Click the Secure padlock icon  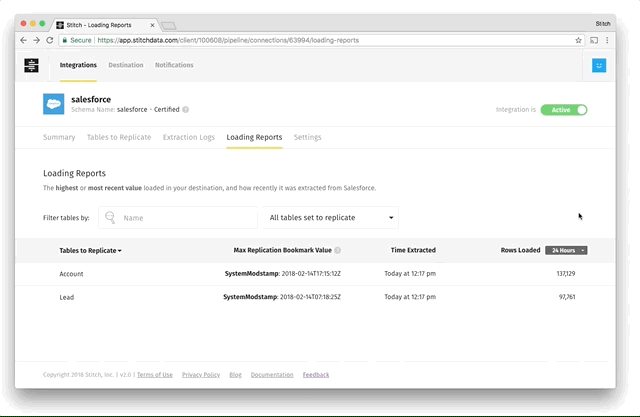point(64,40)
